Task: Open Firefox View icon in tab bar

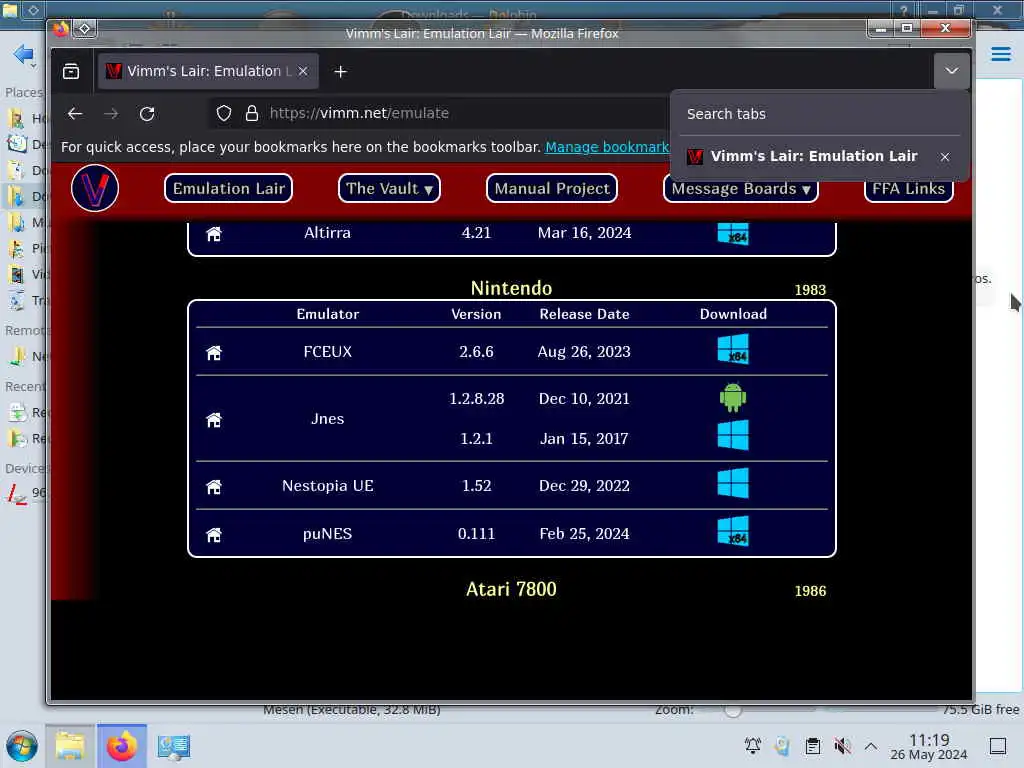Action: (71, 71)
